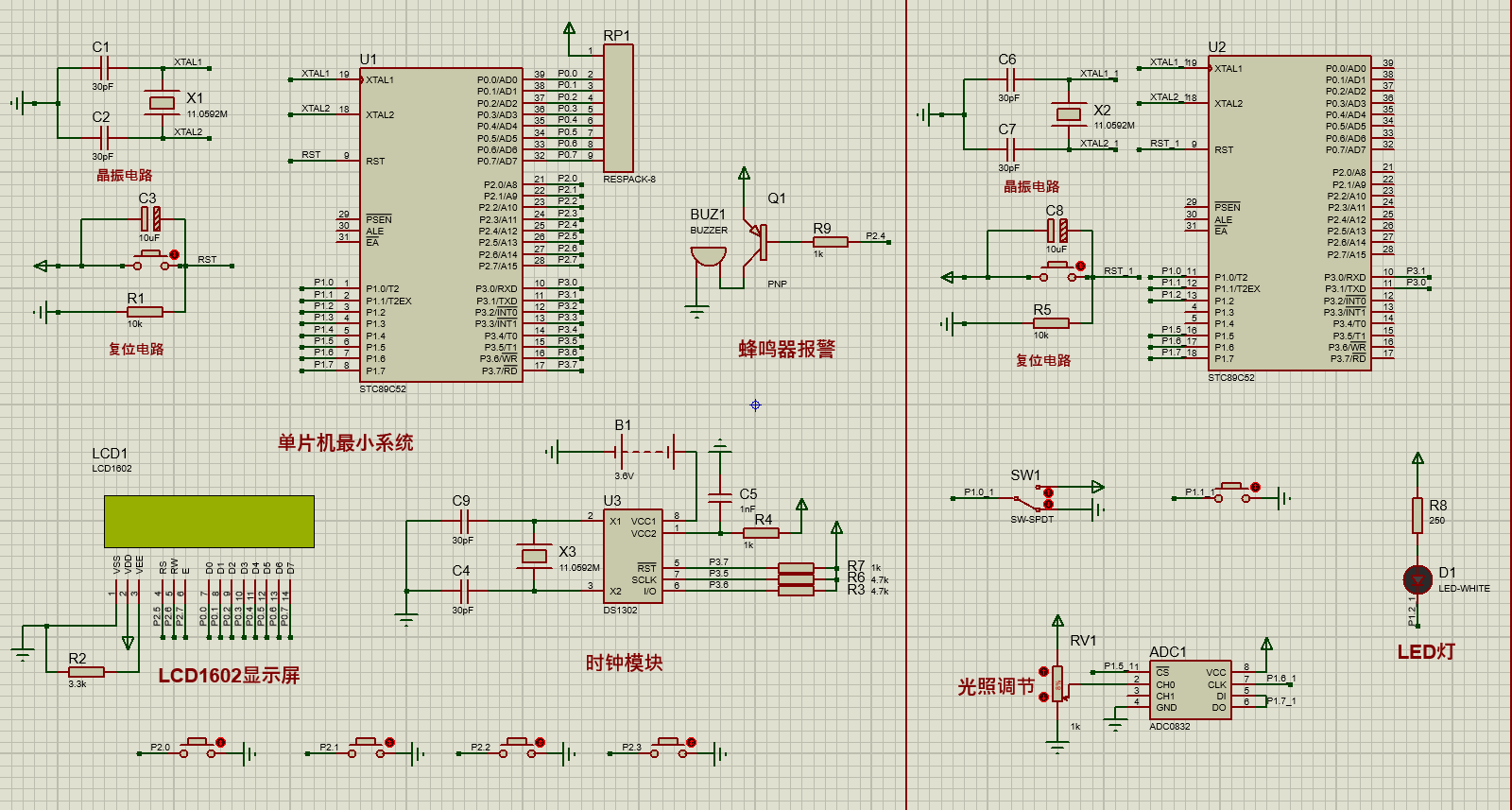Image resolution: width=1512 pixels, height=810 pixels.
Task: Select the R8 250 ohm resistor
Action: pyautogui.click(x=1417, y=516)
